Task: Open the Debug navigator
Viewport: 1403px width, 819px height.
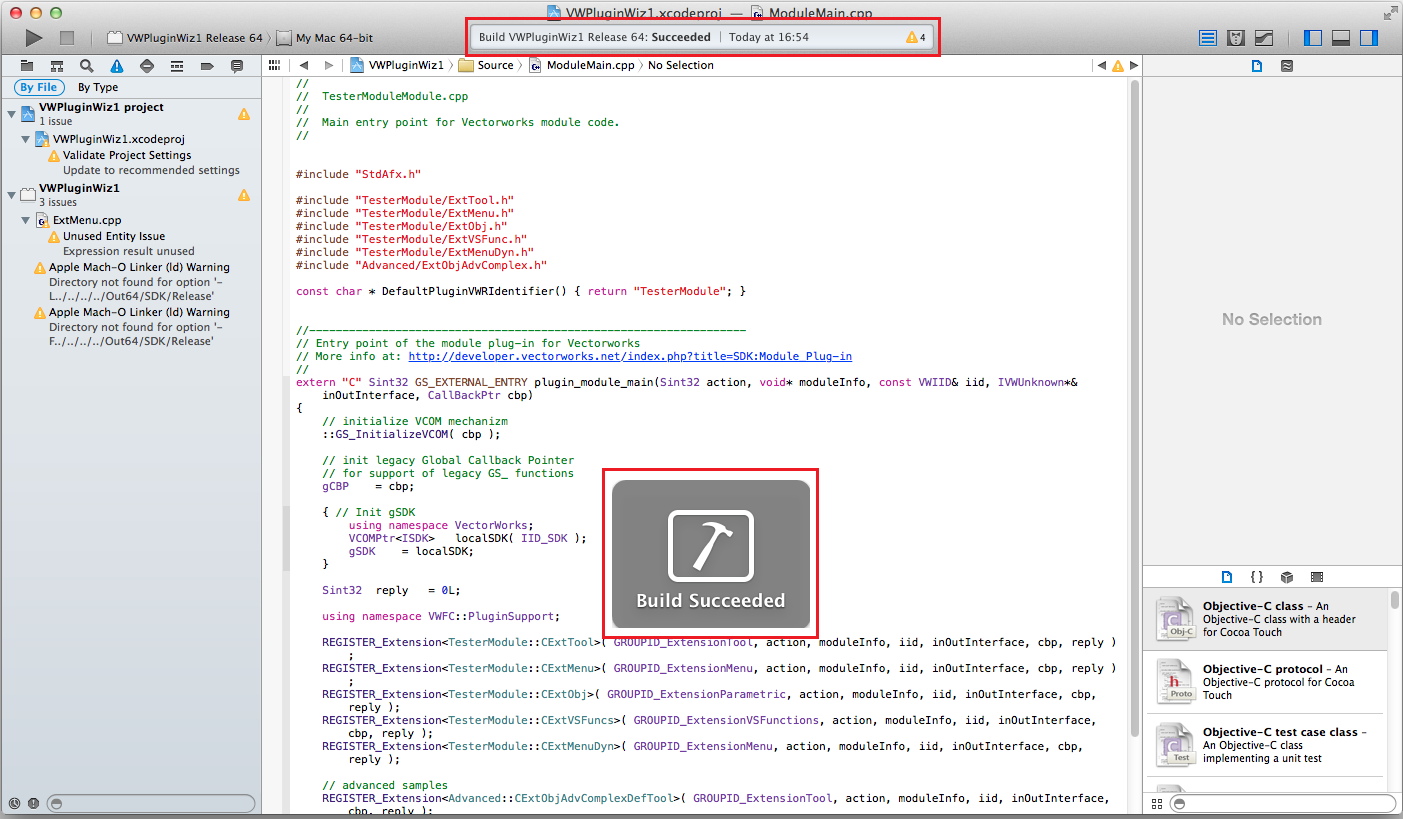Action: tap(177, 66)
